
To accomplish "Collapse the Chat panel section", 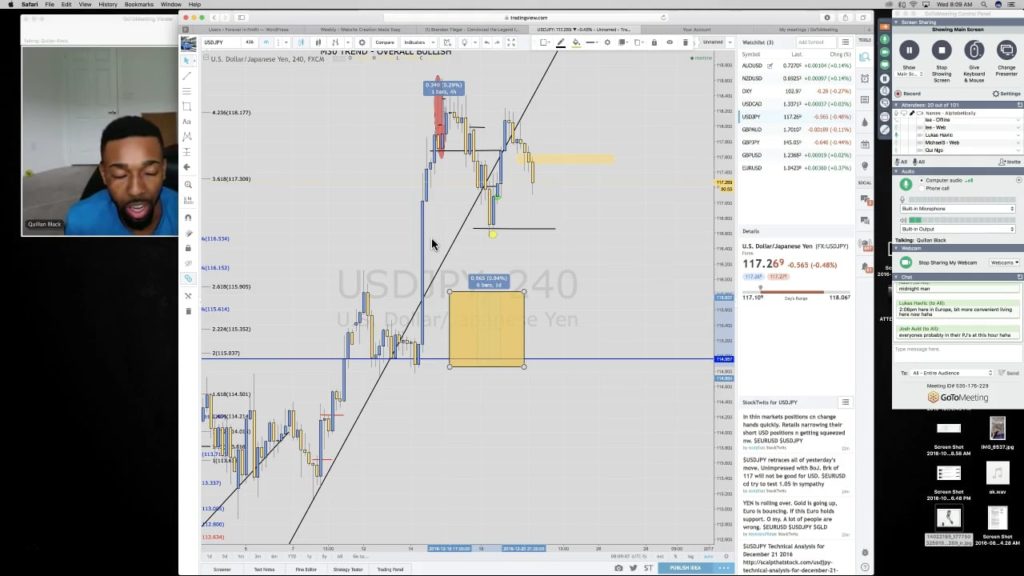I will tap(896, 277).
